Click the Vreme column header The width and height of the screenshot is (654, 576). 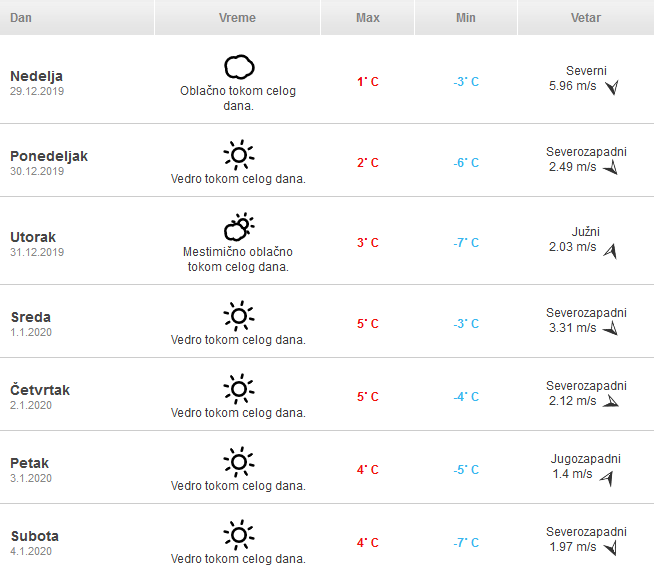coord(237,18)
